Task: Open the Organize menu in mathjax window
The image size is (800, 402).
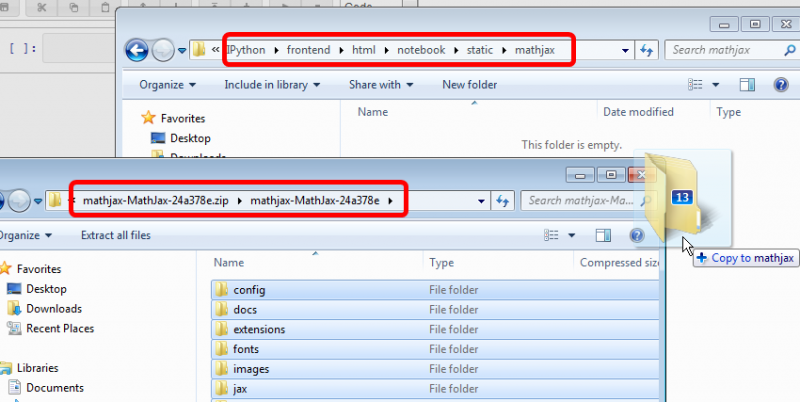Action: point(167,85)
